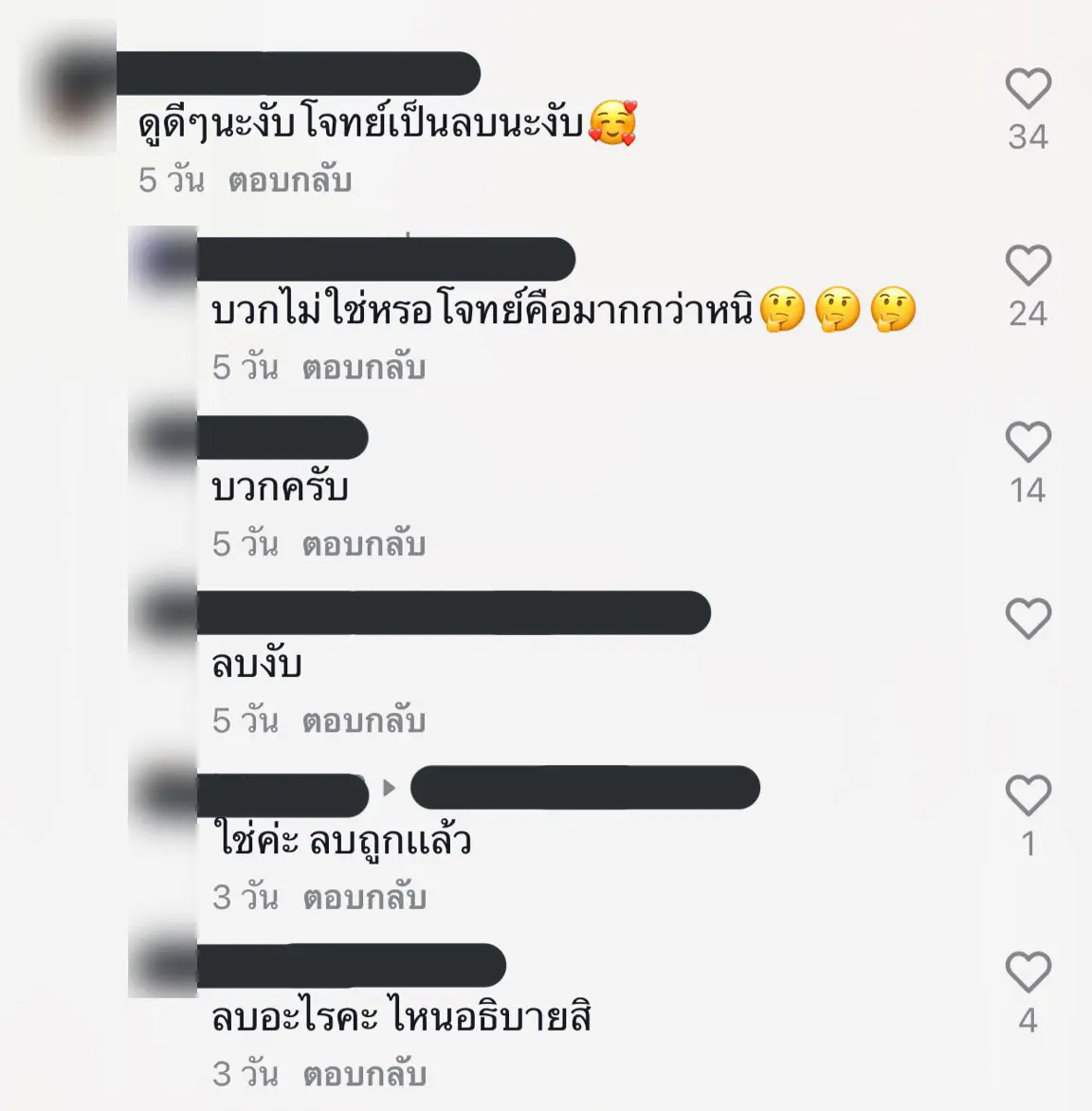
Task: Heart the 'ลบอะไรคะ ไหนอธิบายสิ' comment
Action: (1028, 971)
